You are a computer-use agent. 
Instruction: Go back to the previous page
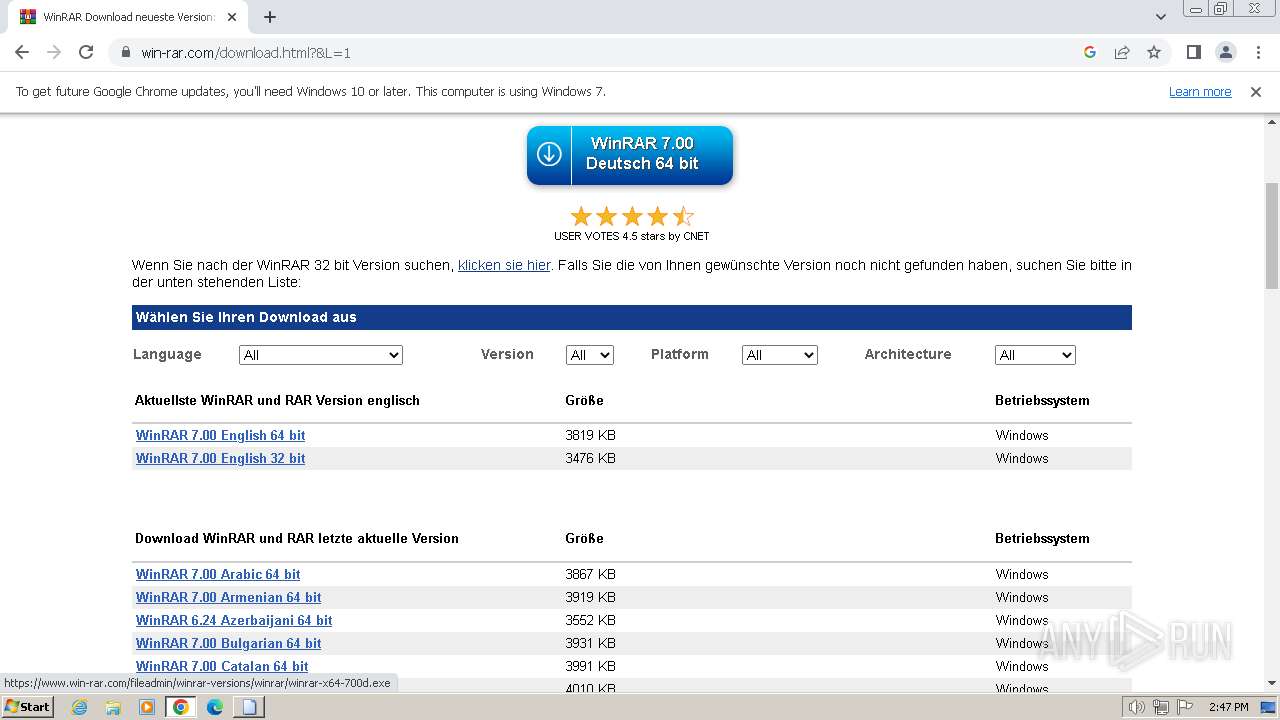[22, 52]
